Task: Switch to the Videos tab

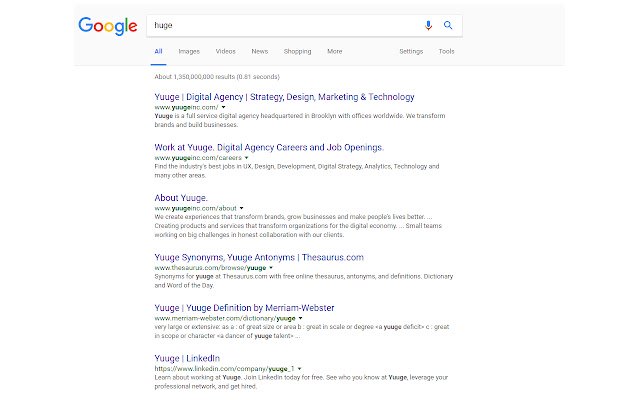Action: tap(225, 51)
